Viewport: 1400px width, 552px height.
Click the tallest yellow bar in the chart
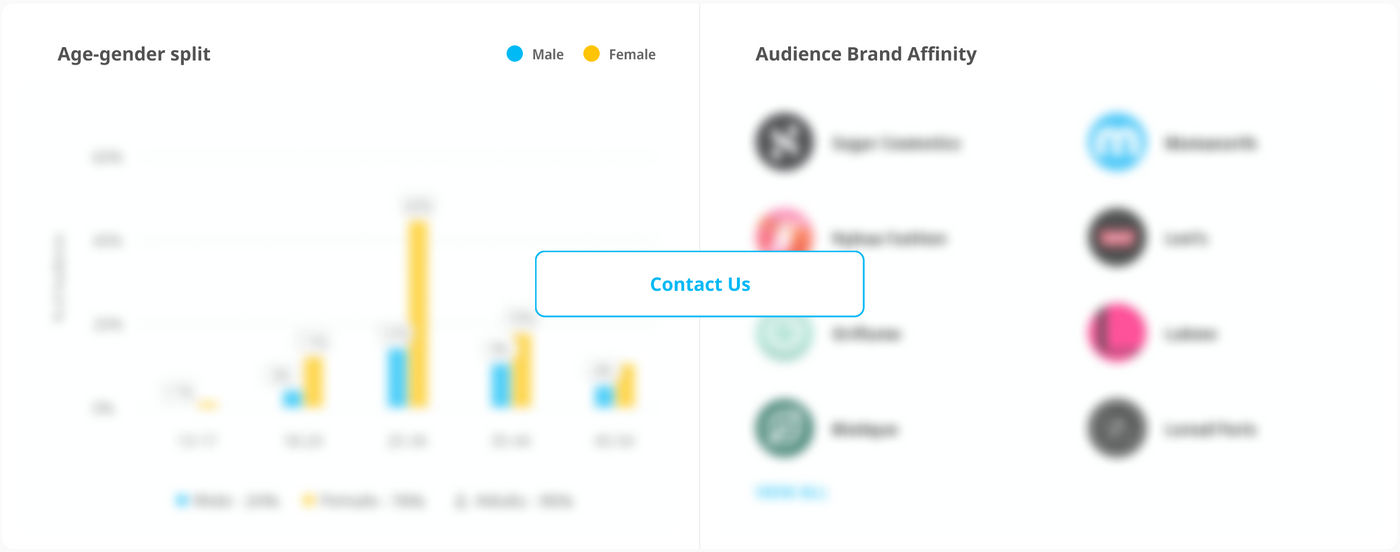419,314
